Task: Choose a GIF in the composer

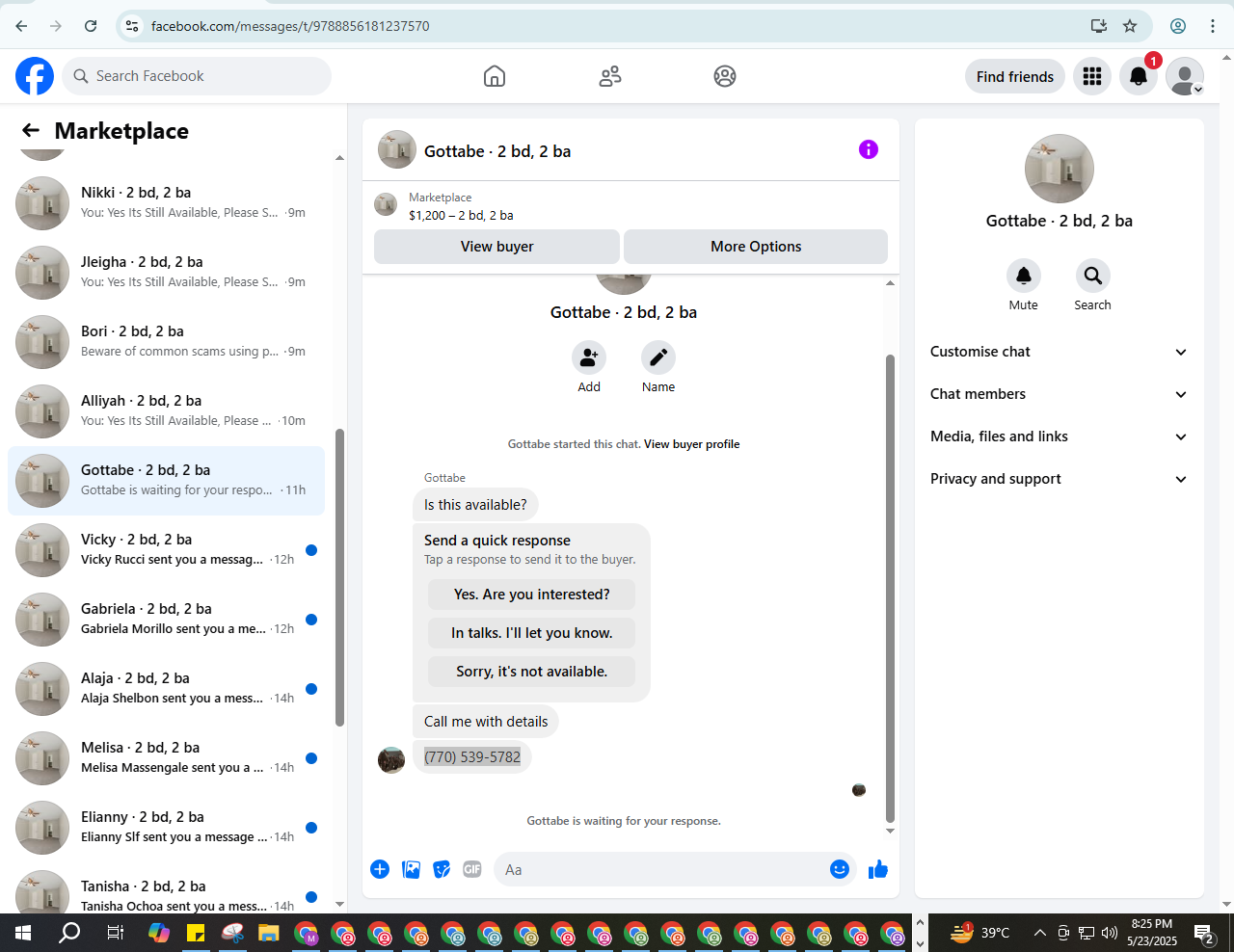Action: point(472,869)
